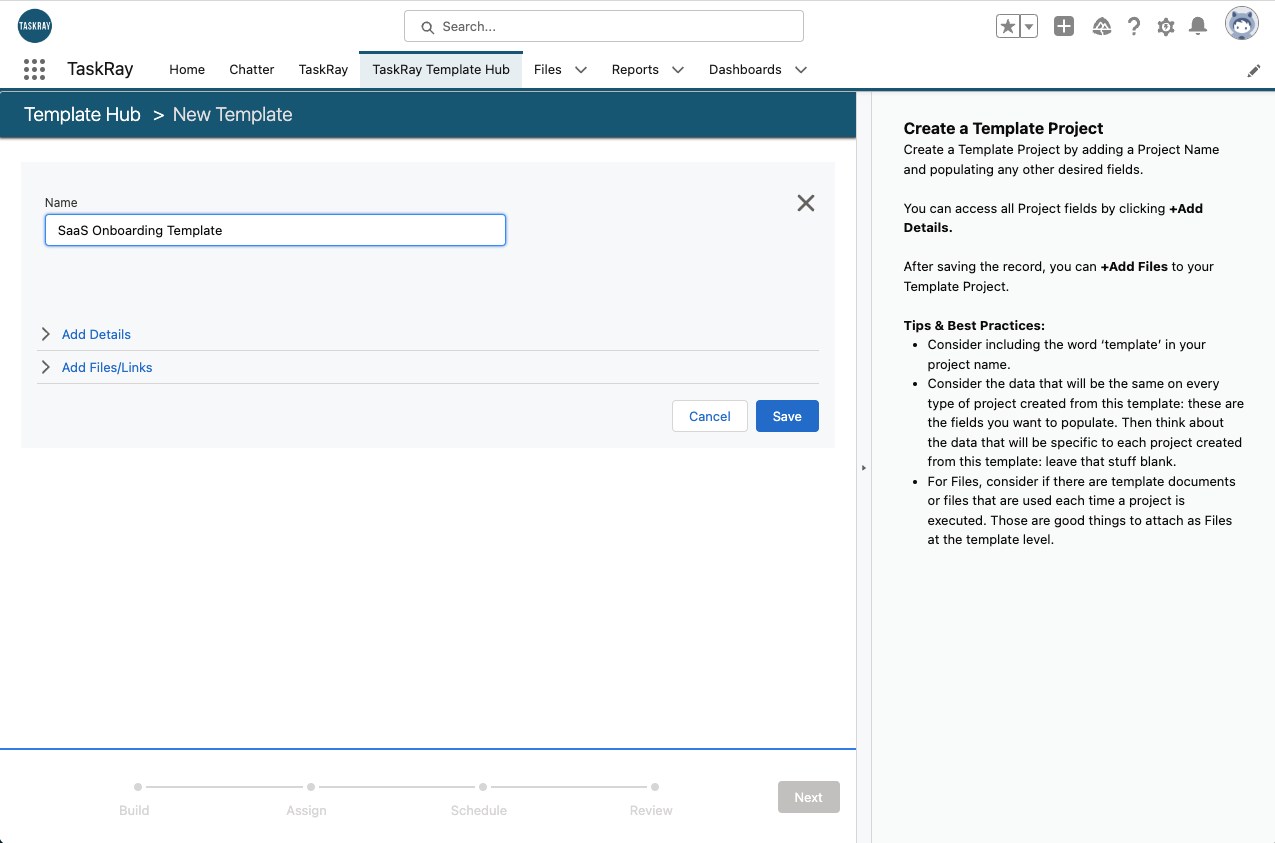The height and width of the screenshot is (843, 1275).
Task: Open the Notifications bell icon
Action: (x=1198, y=27)
